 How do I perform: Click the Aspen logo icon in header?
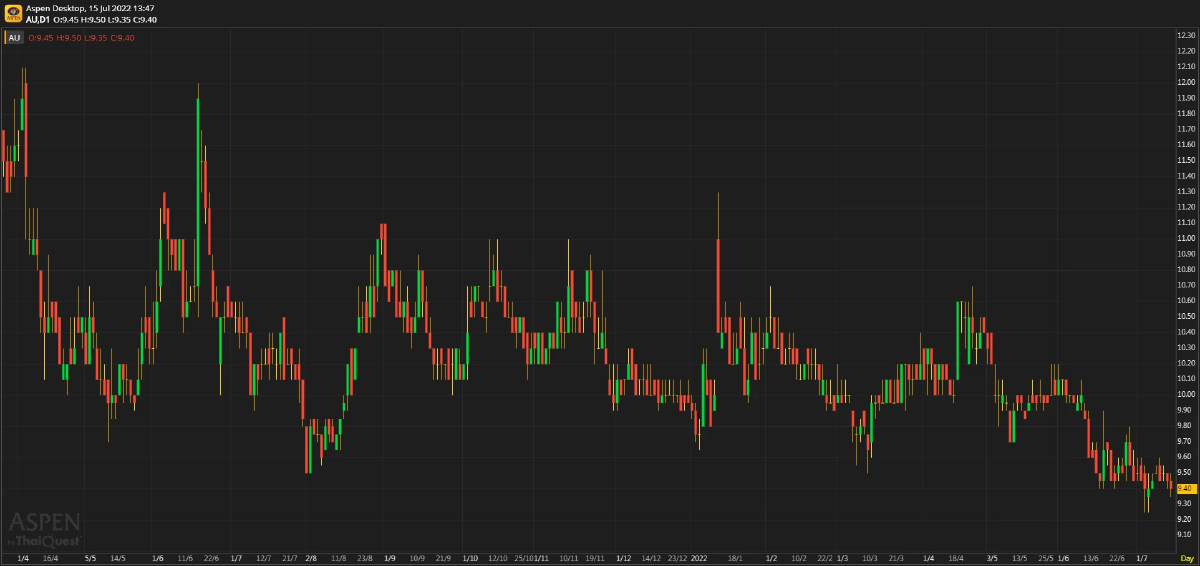[x=13, y=13]
